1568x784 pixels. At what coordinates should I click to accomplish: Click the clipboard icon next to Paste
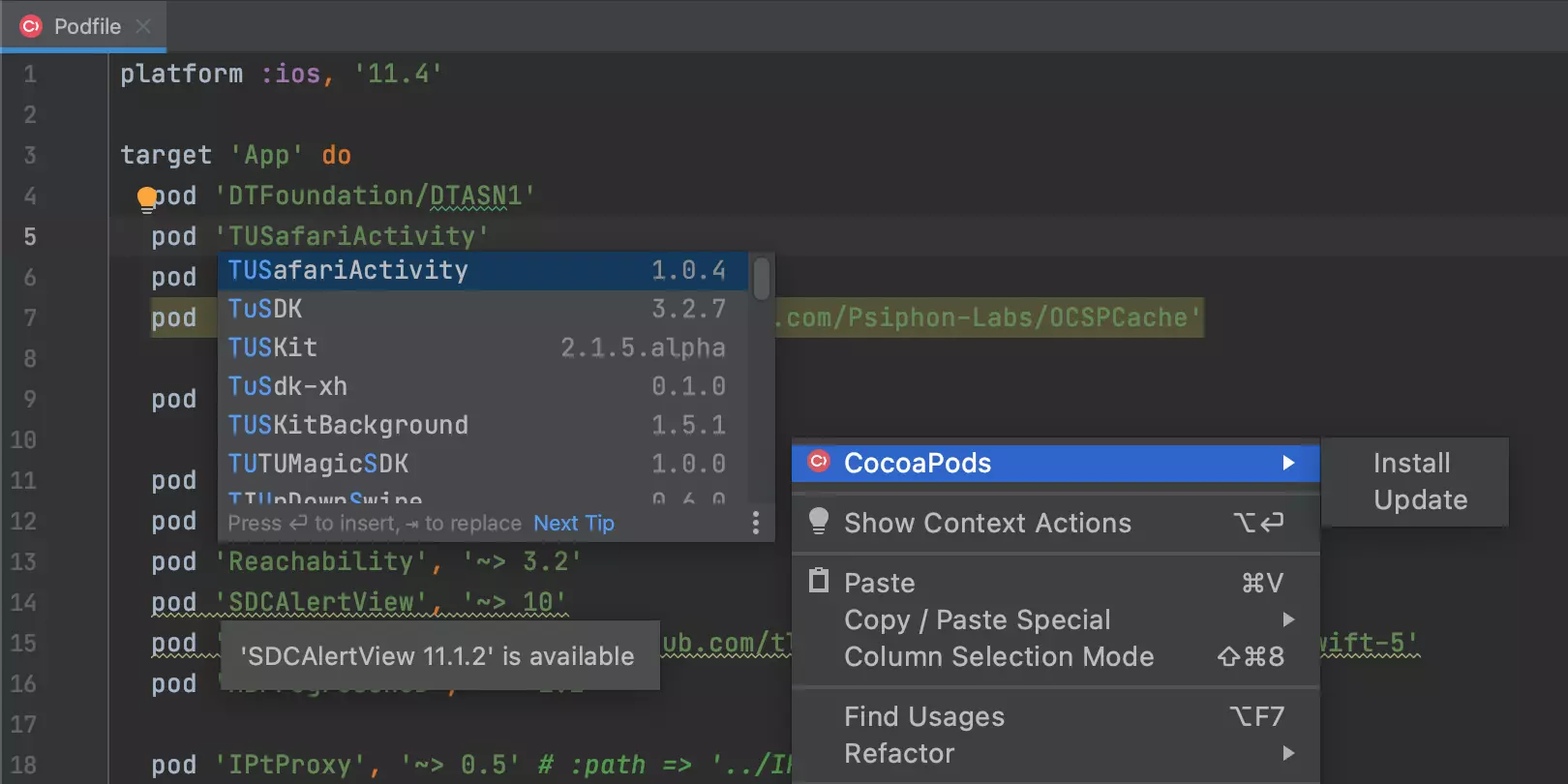(819, 581)
